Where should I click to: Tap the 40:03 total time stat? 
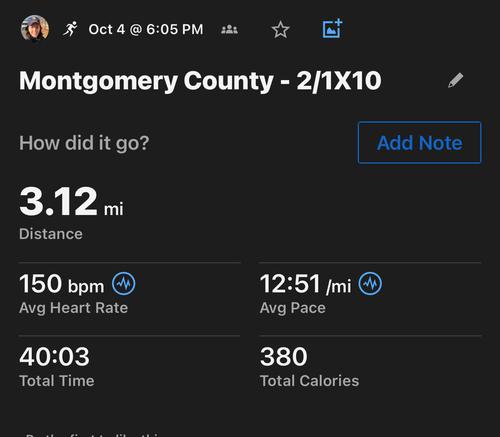point(54,356)
